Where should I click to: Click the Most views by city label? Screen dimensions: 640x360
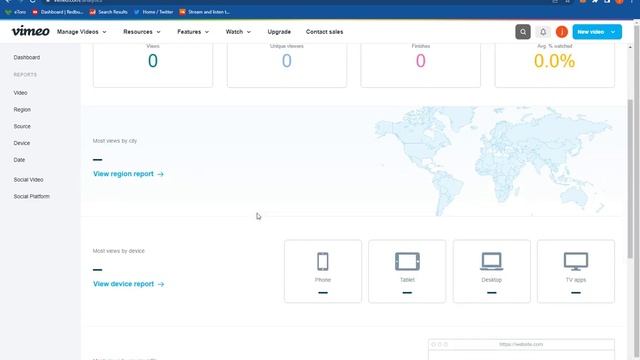[x=115, y=141]
